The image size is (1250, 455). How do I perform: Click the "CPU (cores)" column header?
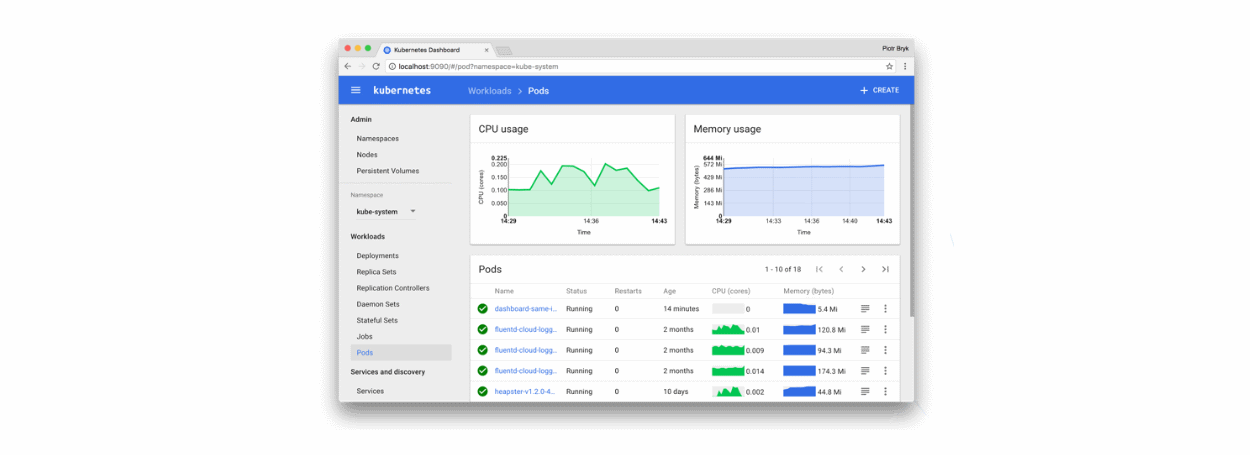(x=732, y=291)
